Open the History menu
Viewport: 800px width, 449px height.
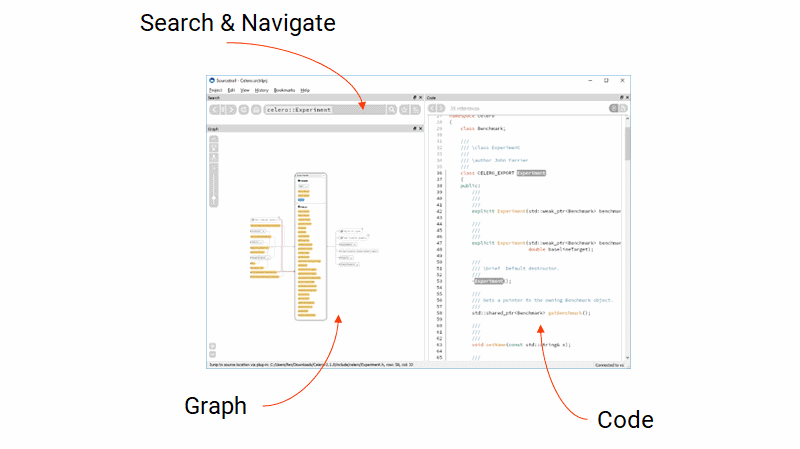tap(261, 90)
